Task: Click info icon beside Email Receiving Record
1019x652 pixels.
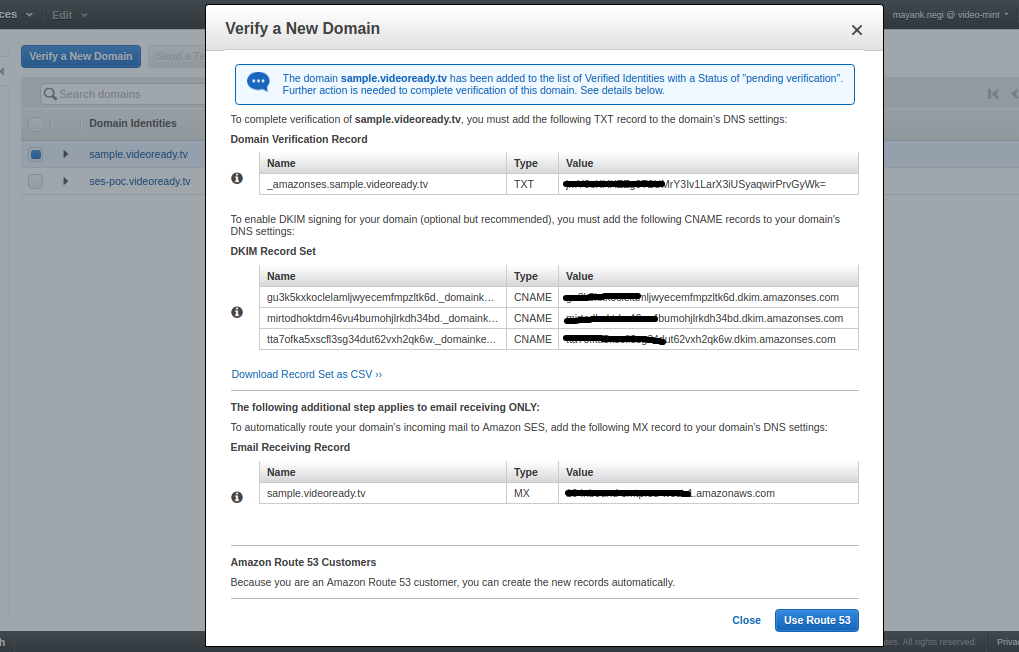Action: [x=237, y=497]
